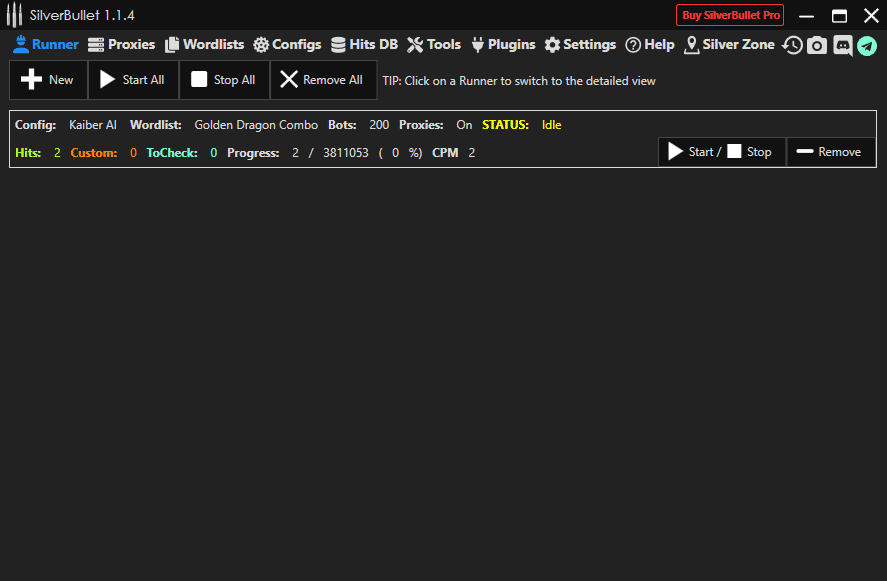
Task: Open Tools with the wrench icon
Action: pyautogui.click(x=434, y=45)
